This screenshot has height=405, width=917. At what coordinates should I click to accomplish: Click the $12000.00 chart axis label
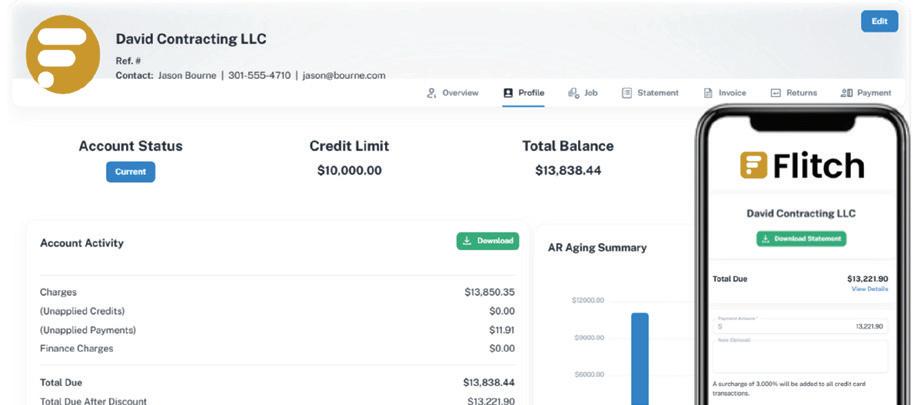[x=588, y=300]
